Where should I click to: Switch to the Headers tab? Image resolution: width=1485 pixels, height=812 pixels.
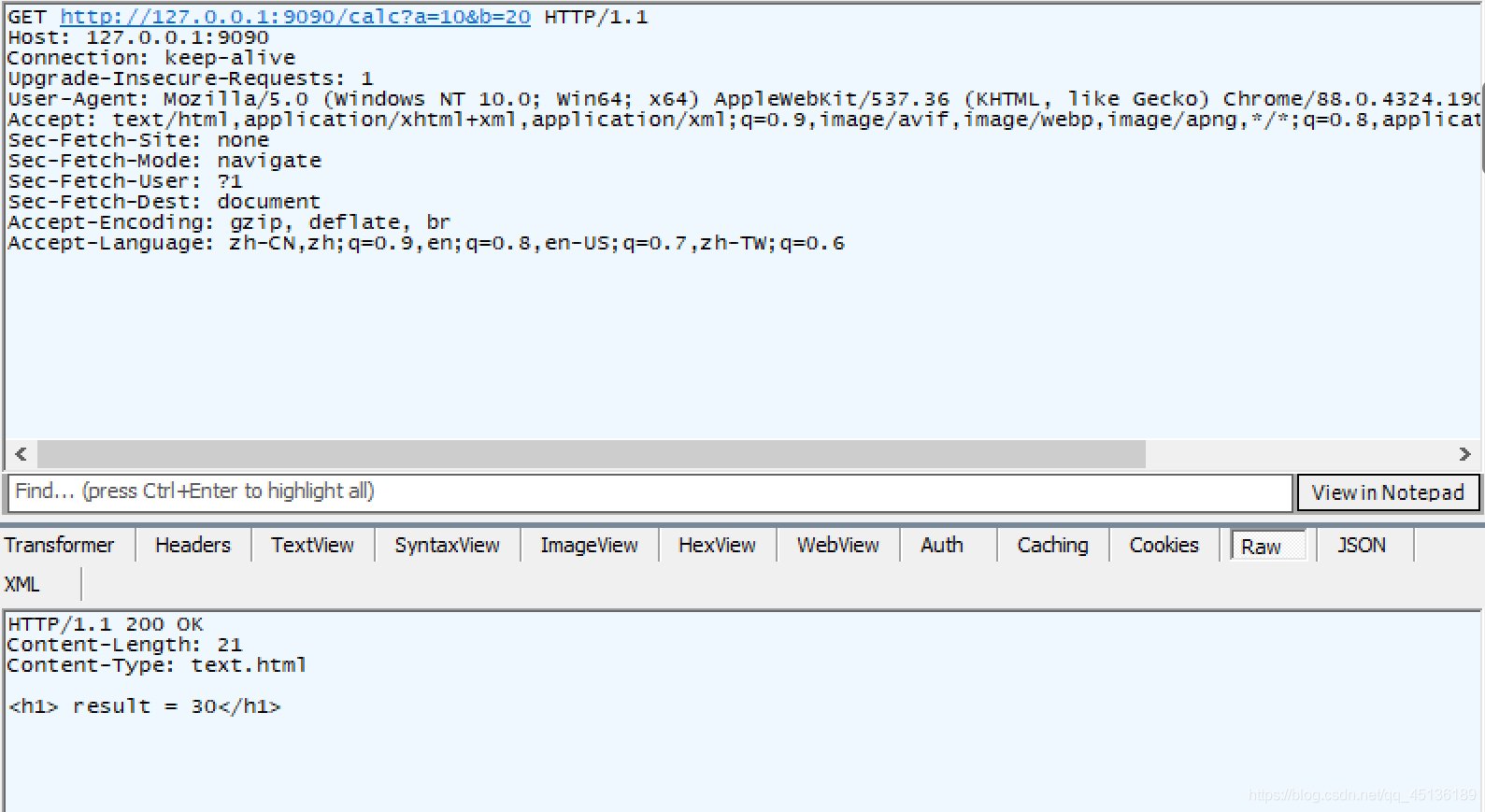[193, 545]
